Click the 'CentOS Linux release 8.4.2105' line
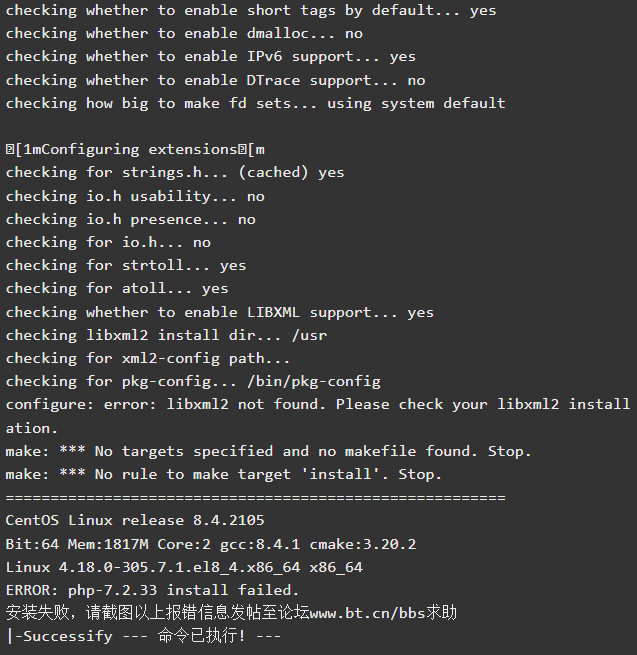Screen dimensions: 637x655 [x=135, y=520]
